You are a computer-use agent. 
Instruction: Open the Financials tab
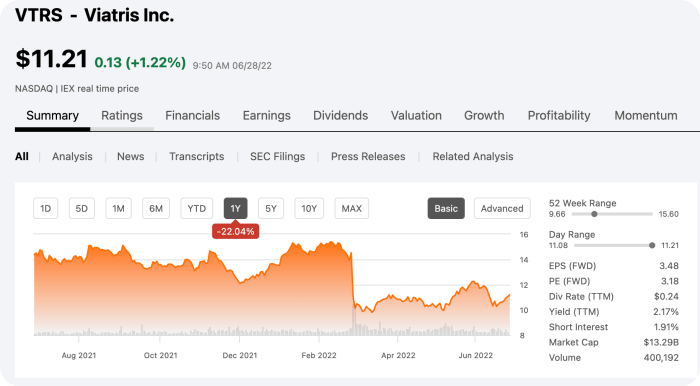point(192,116)
